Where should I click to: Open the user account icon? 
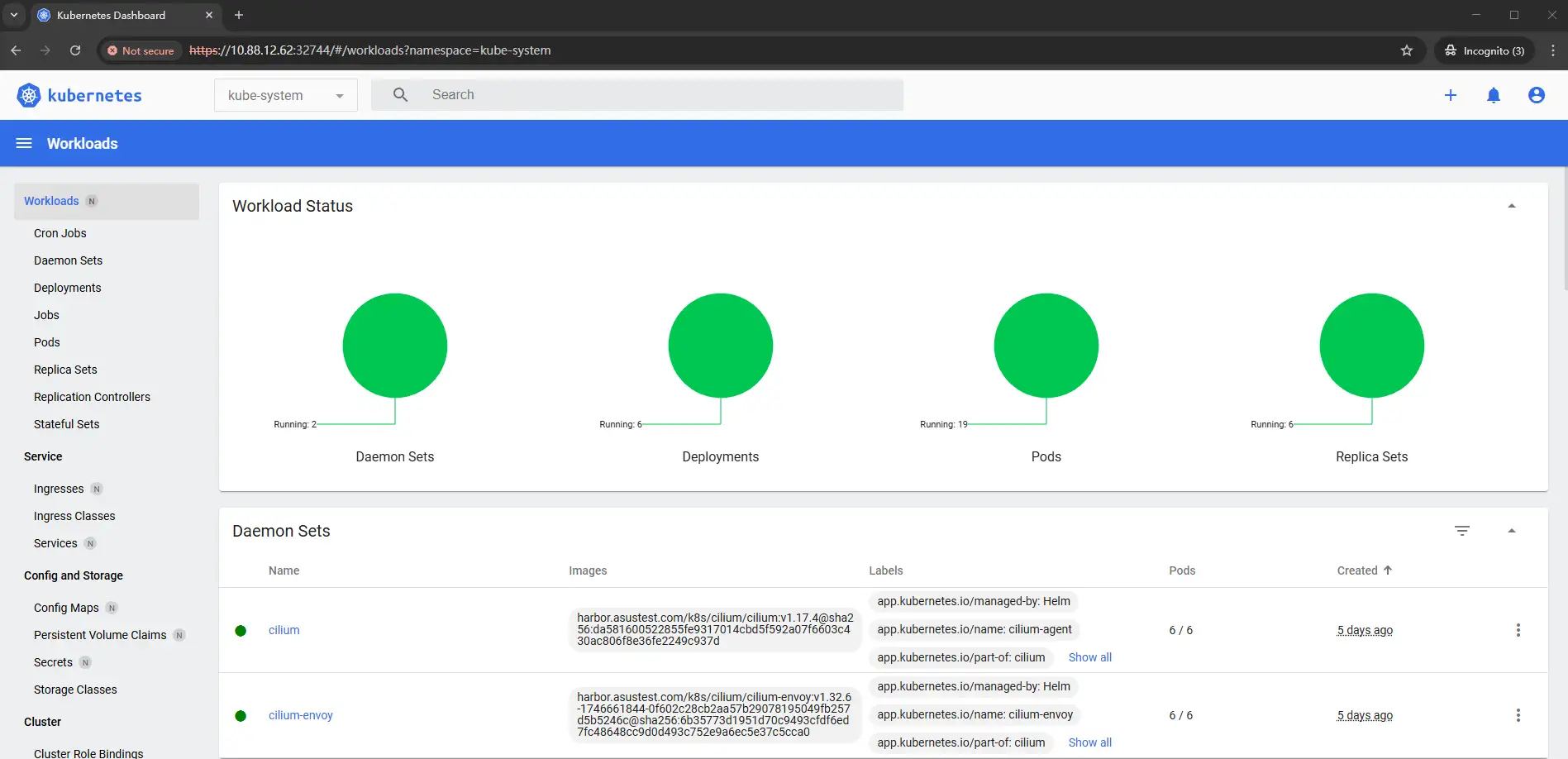coord(1536,95)
